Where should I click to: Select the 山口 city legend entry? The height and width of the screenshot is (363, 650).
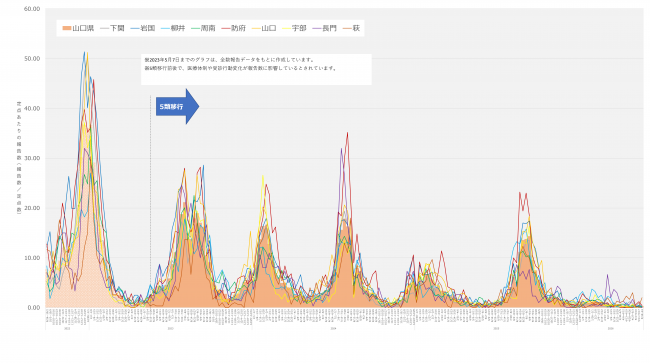click(264, 28)
